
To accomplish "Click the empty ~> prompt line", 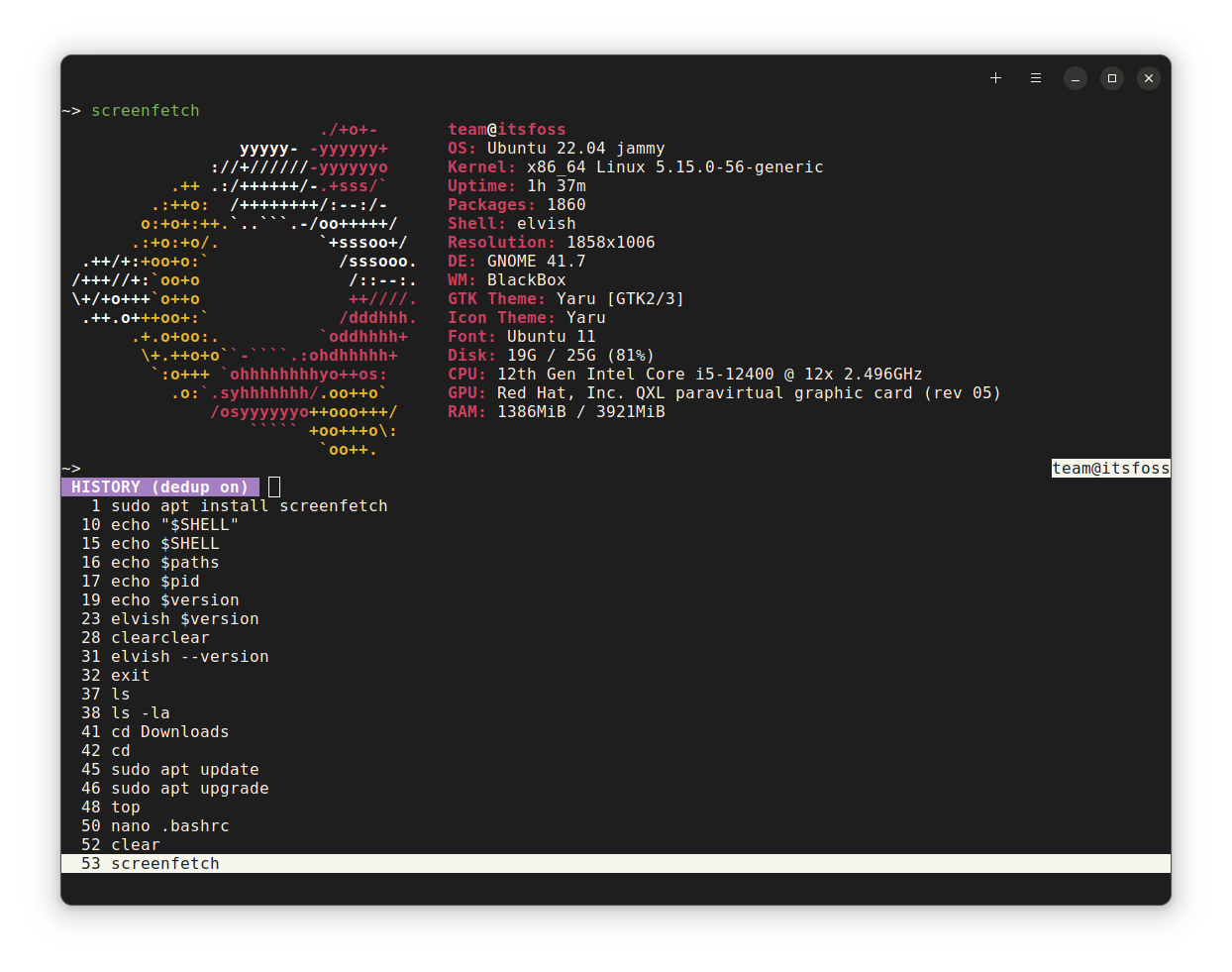I will [69, 468].
